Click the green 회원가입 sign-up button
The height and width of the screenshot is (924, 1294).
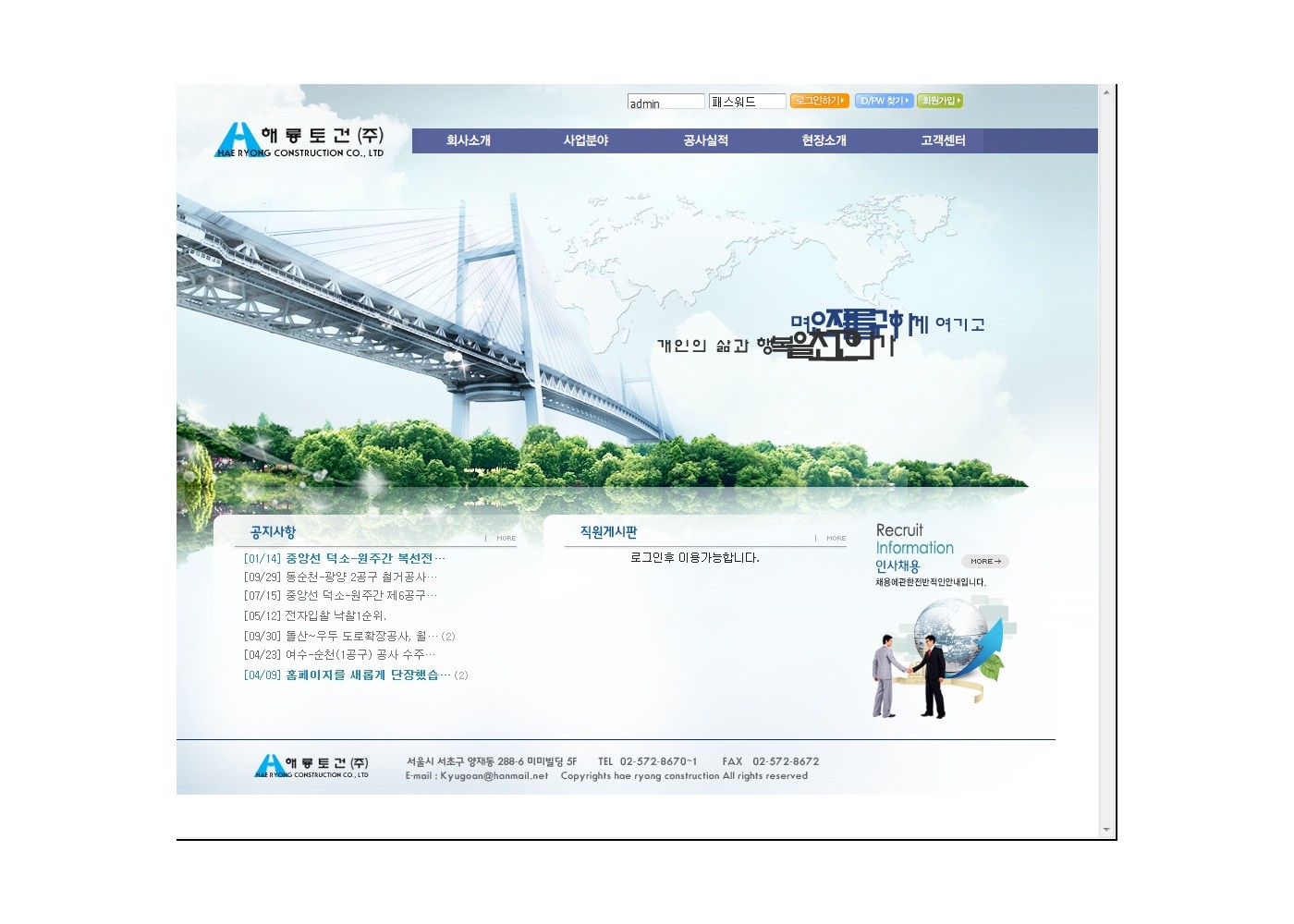[x=939, y=101]
